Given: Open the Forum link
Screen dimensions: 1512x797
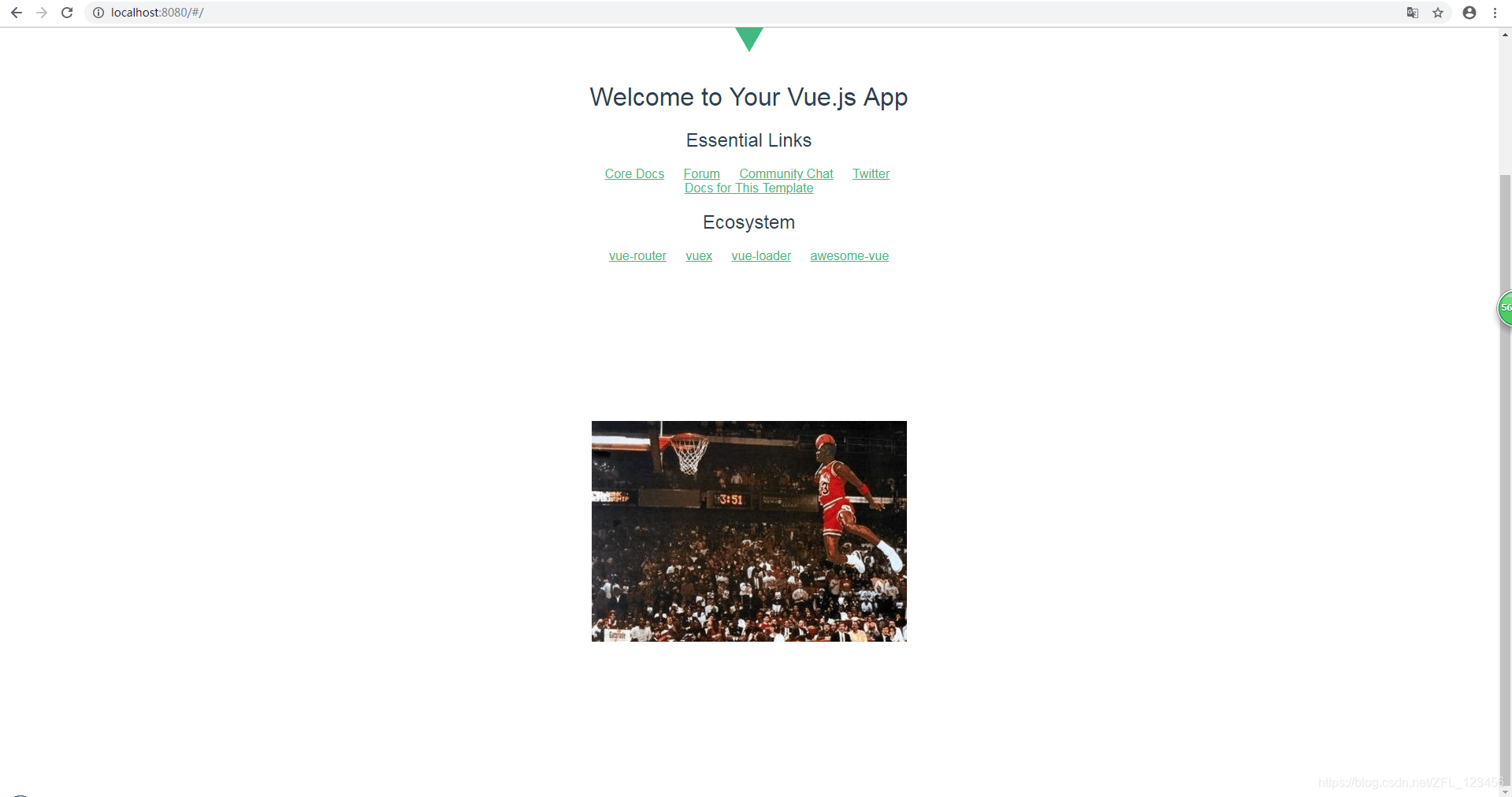Looking at the screenshot, I should click(x=701, y=173).
